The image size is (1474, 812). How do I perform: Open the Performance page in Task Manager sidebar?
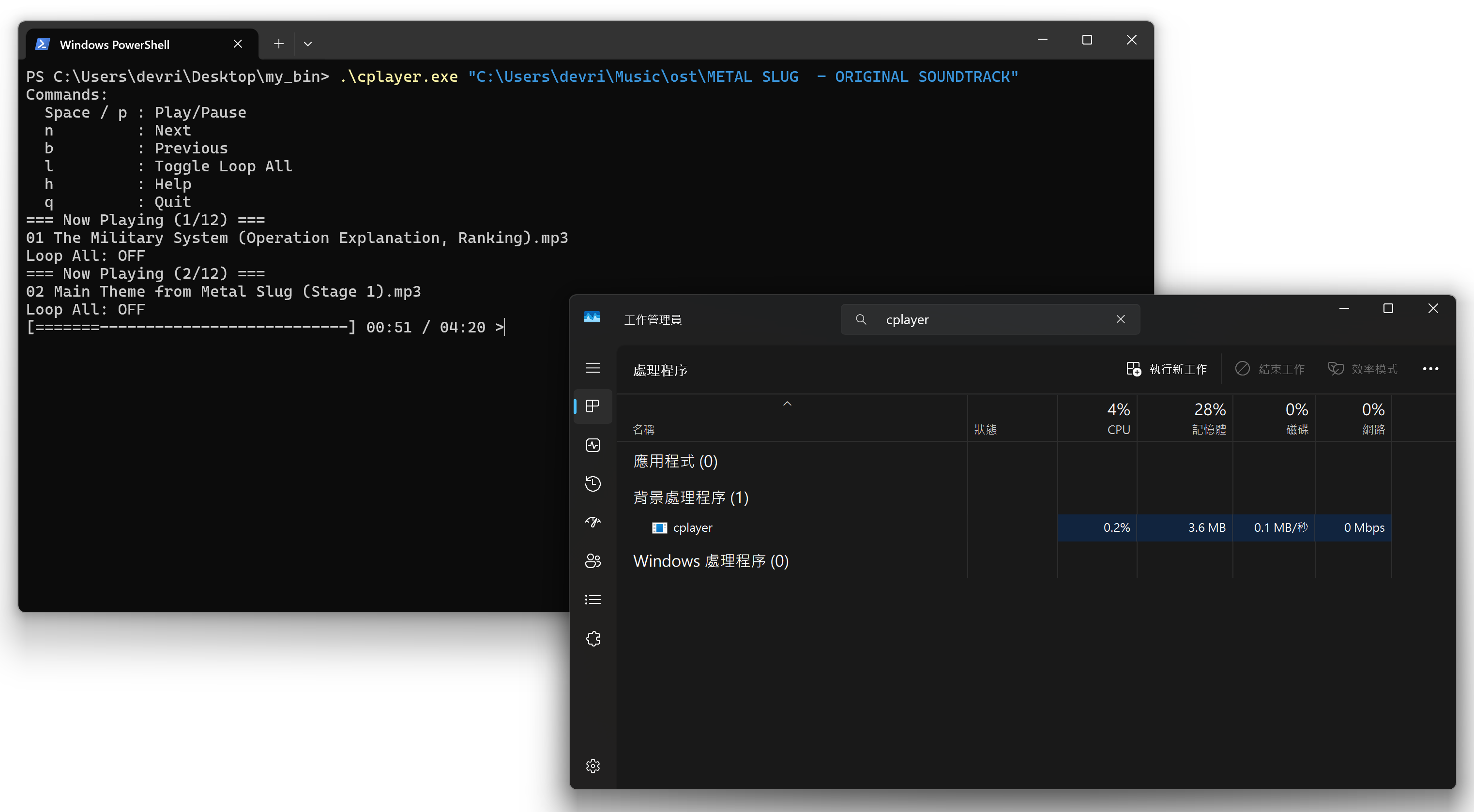click(x=593, y=446)
